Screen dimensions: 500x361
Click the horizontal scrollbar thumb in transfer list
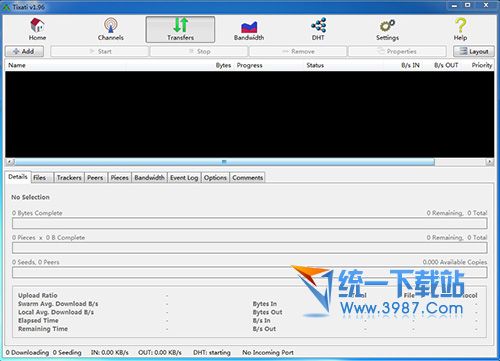(x=224, y=162)
